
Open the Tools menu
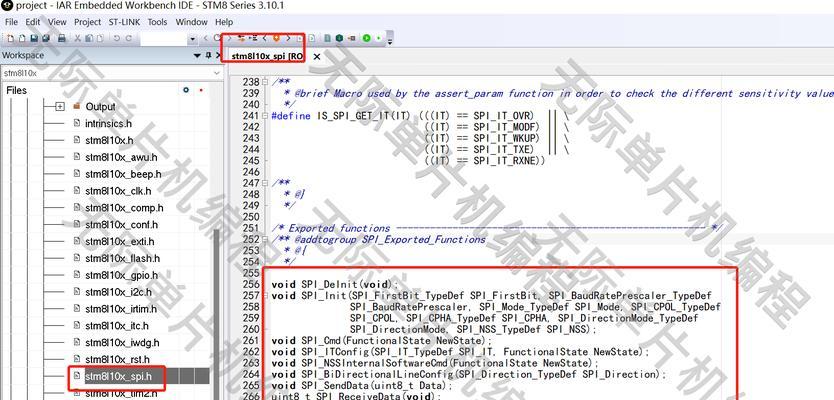pos(157,22)
